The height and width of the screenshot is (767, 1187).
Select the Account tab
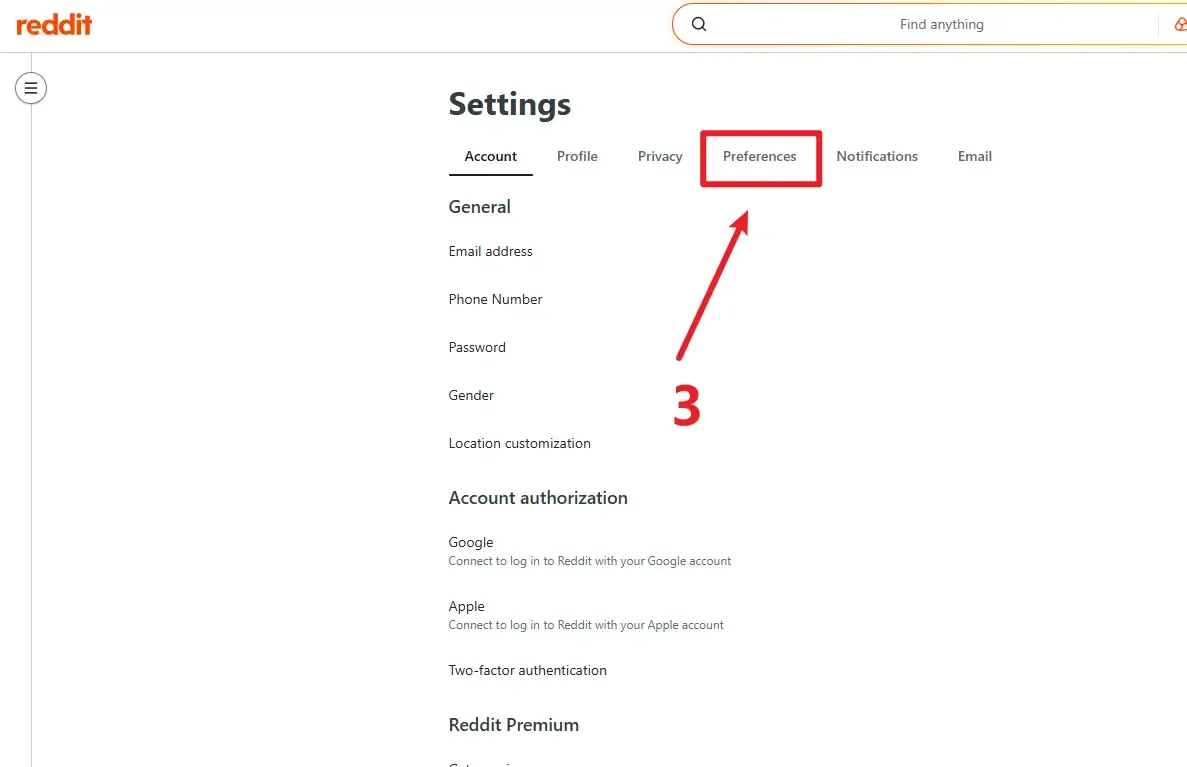click(490, 157)
